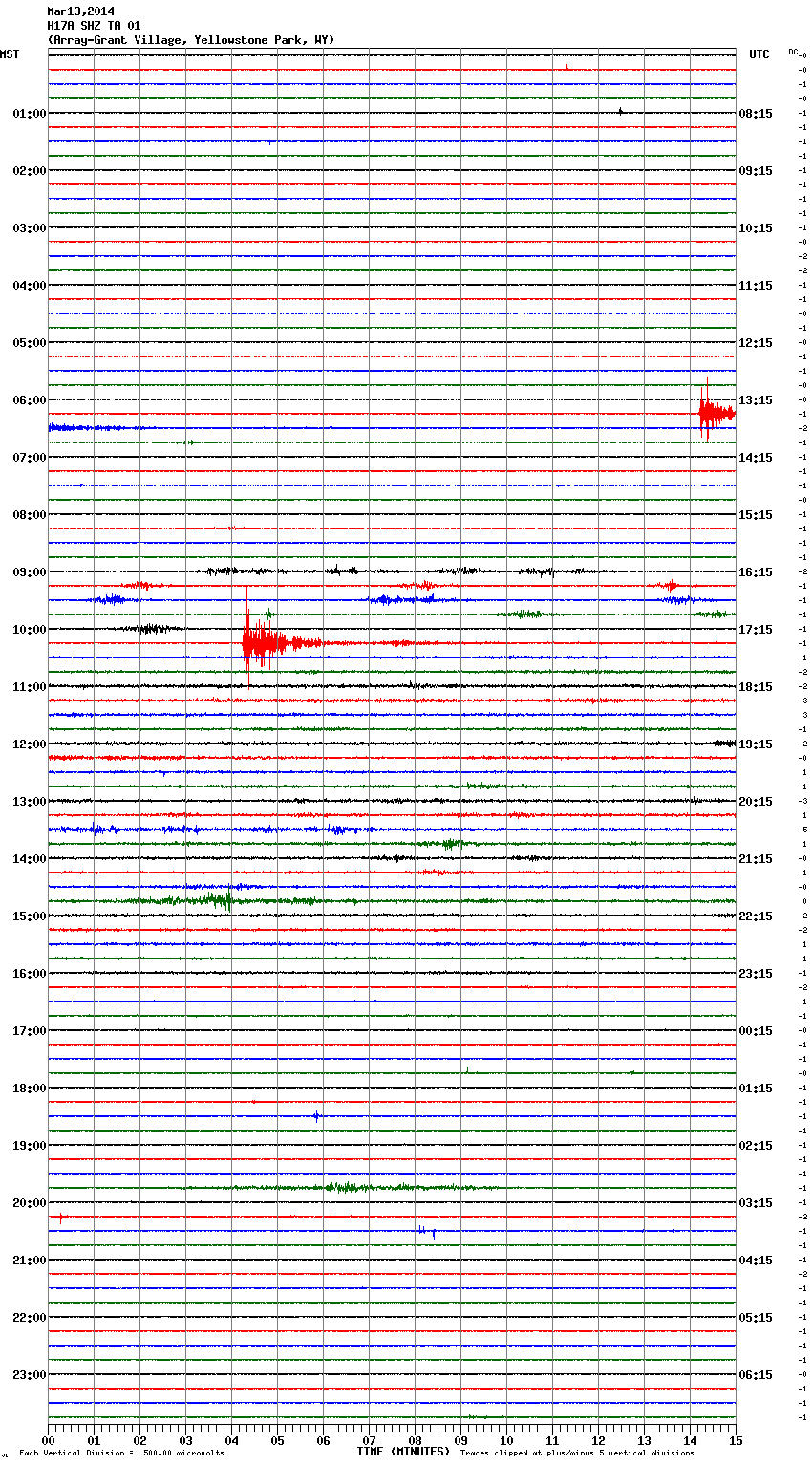The image size is (812, 1466).
Task: Select the 07:00 MST row label
Action: pyautogui.click(x=30, y=458)
